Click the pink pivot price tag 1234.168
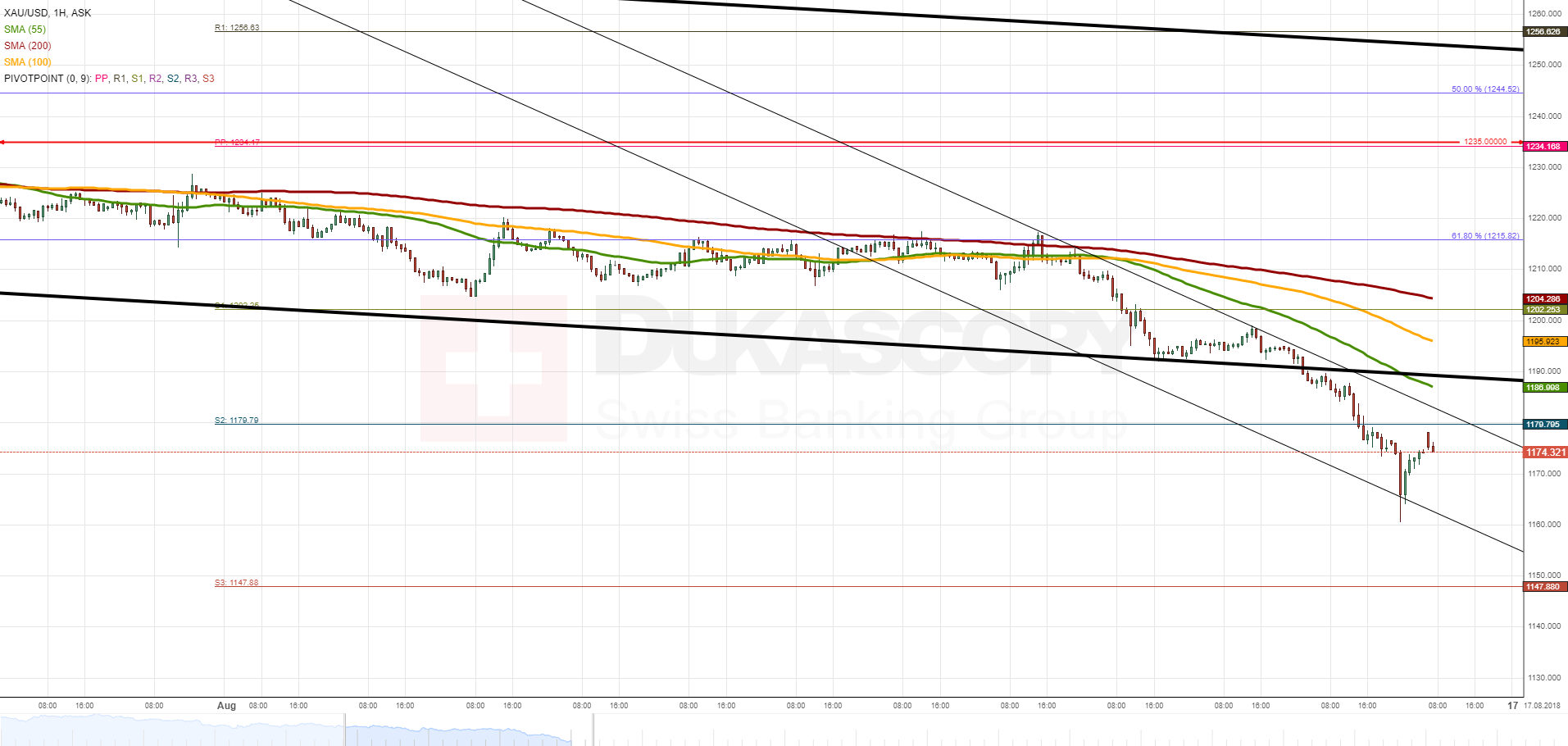Viewport: 1568px width, 746px height. point(1546,147)
